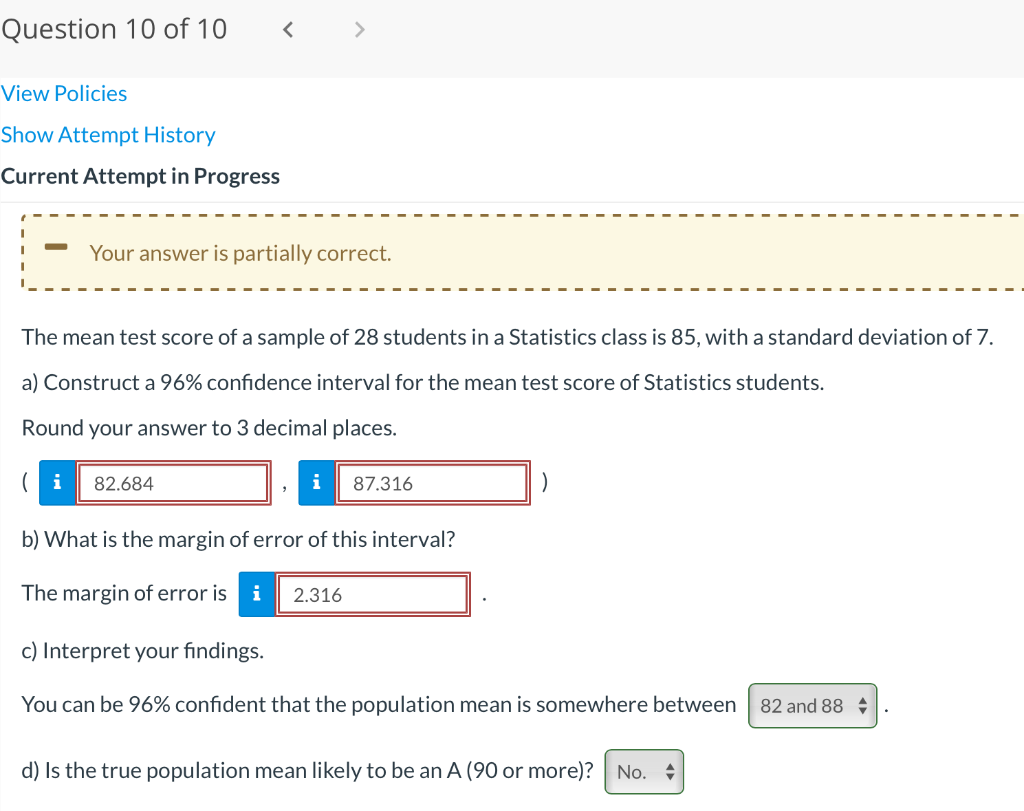
Task: Select the lower bound answer field
Action: click(172, 482)
